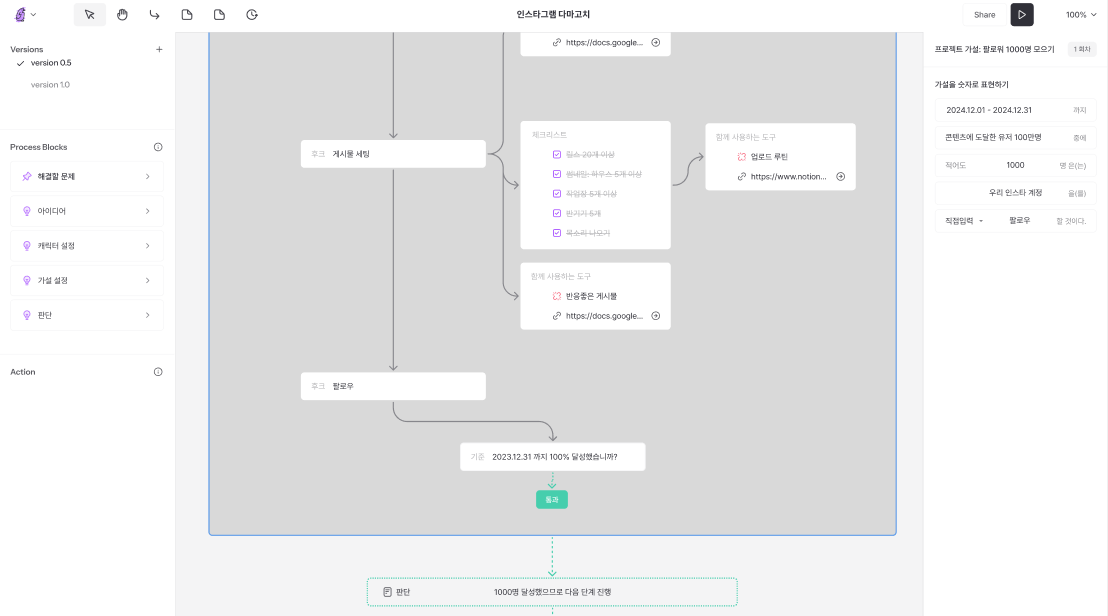Click the history clock icon
The image size is (1108, 616).
pyautogui.click(x=252, y=15)
